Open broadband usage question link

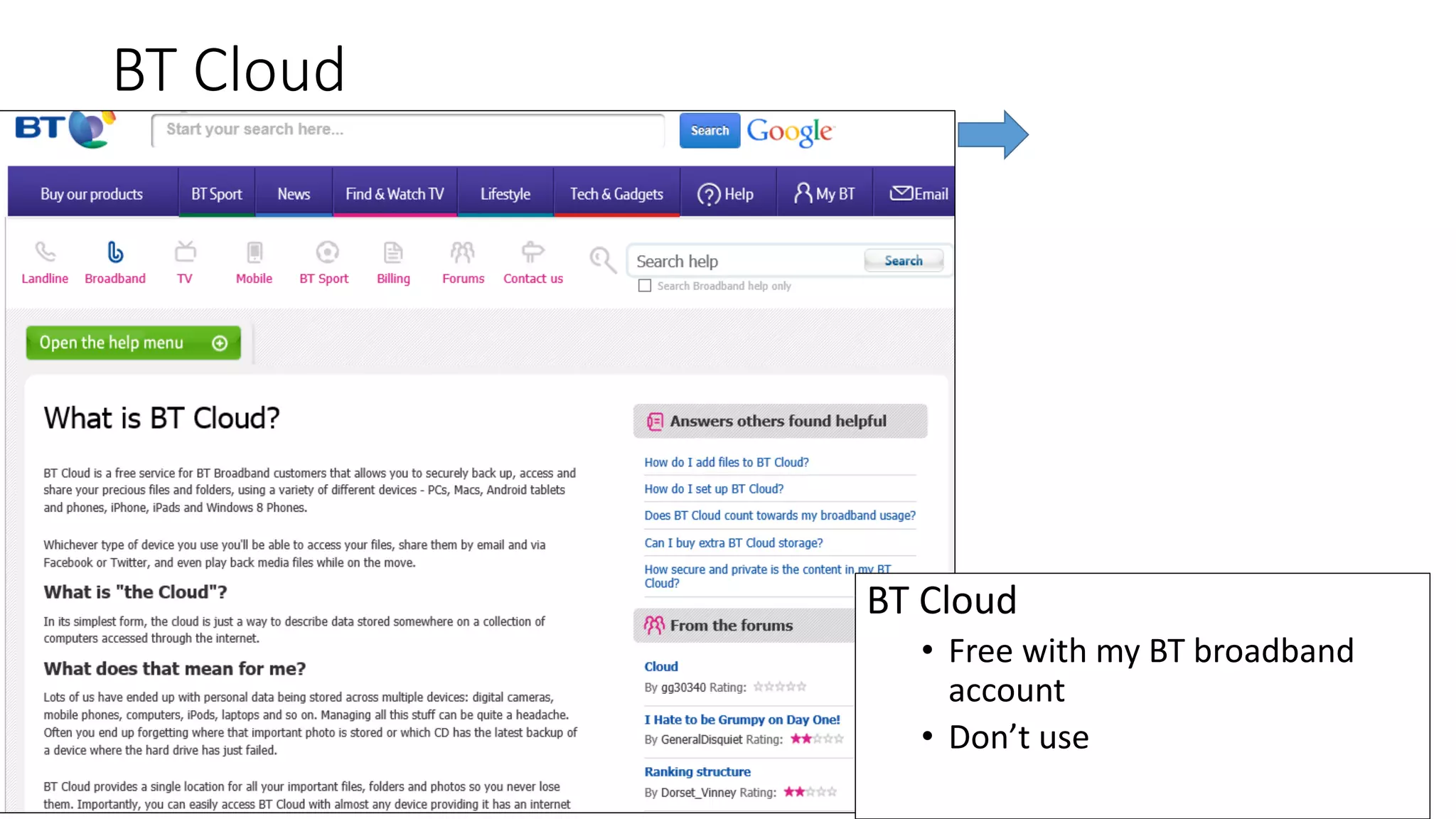[780, 515]
